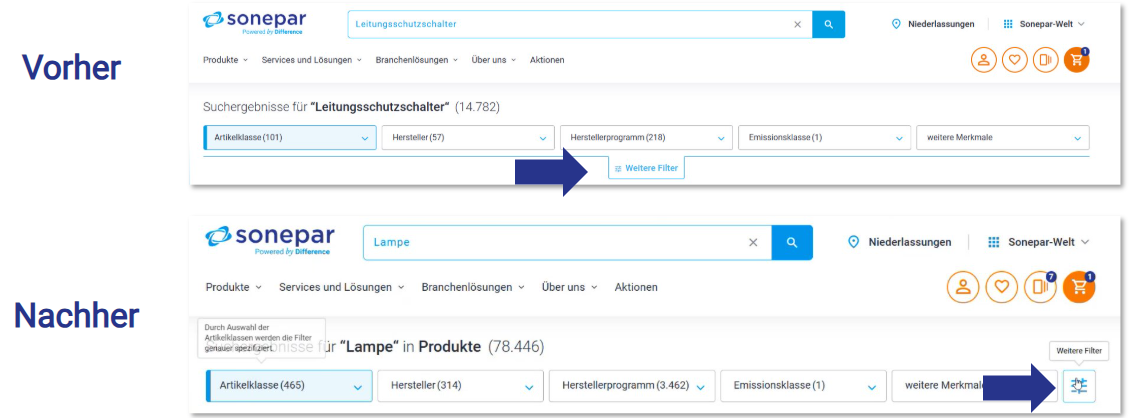Expand Emissionsklasse (1) in the Leitungsschutzschalter results
1129x418 pixels.
pyautogui.click(x=824, y=137)
